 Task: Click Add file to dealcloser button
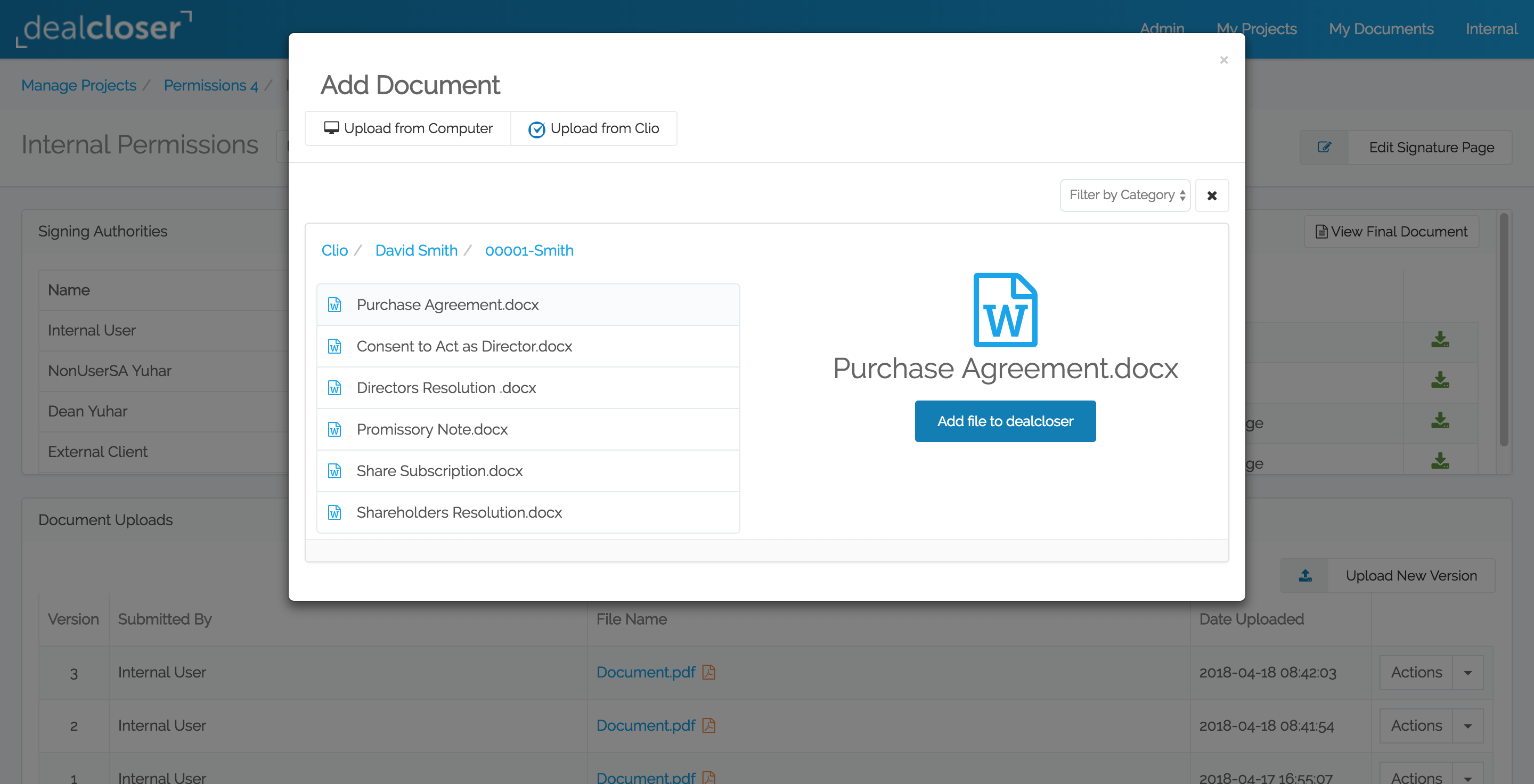(x=1005, y=421)
